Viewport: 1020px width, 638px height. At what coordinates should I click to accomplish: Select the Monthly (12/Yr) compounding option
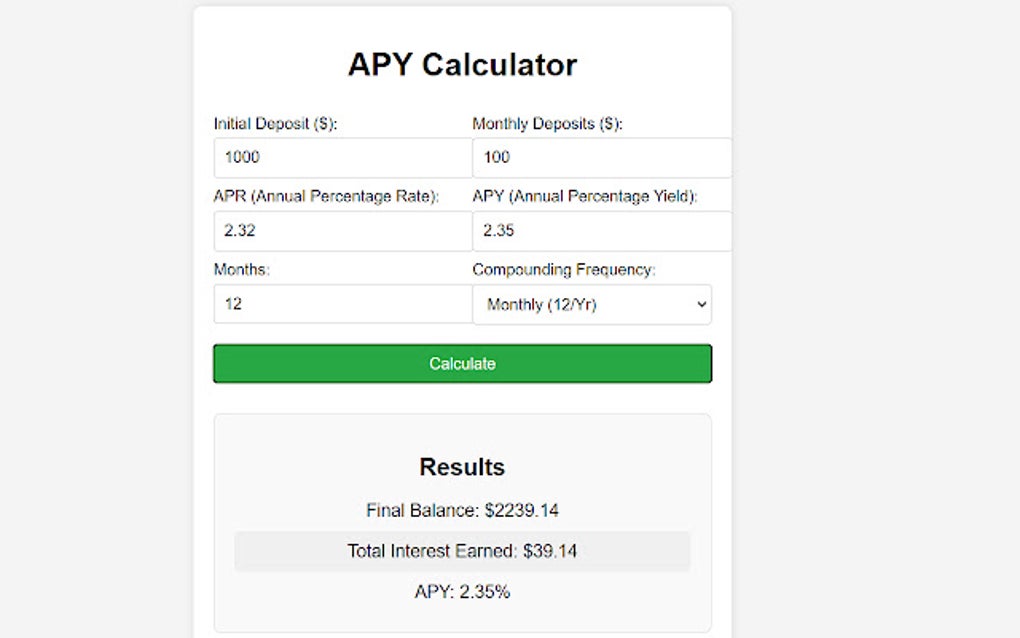tap(592, 304)
